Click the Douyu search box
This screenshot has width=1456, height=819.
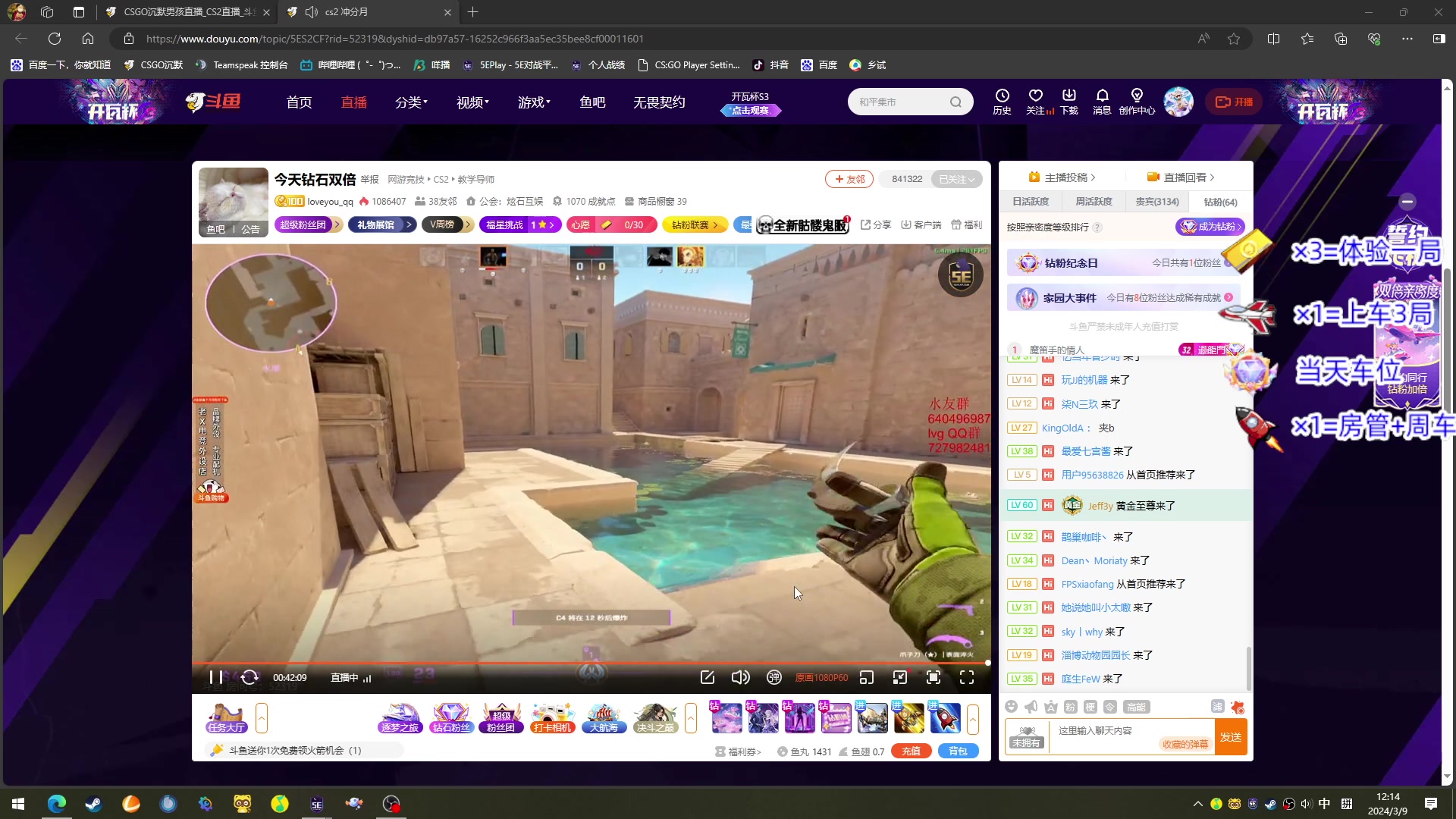(910, 102)
